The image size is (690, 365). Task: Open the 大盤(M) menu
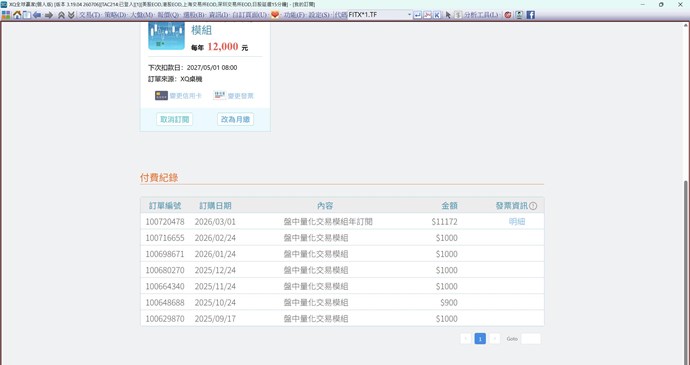[142, 15]
